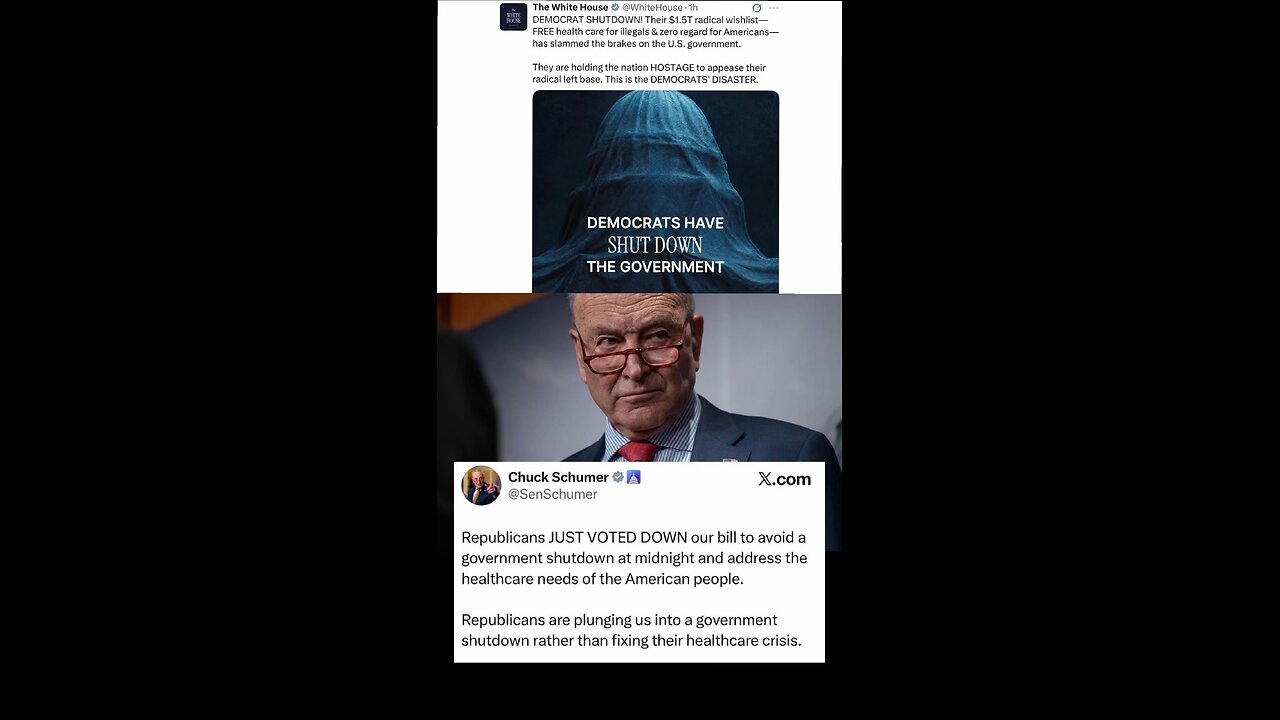This screenshot has height=720, width=1280.
Task: Click Chuck Schumer's profile avatar
Action: point(481,485)
